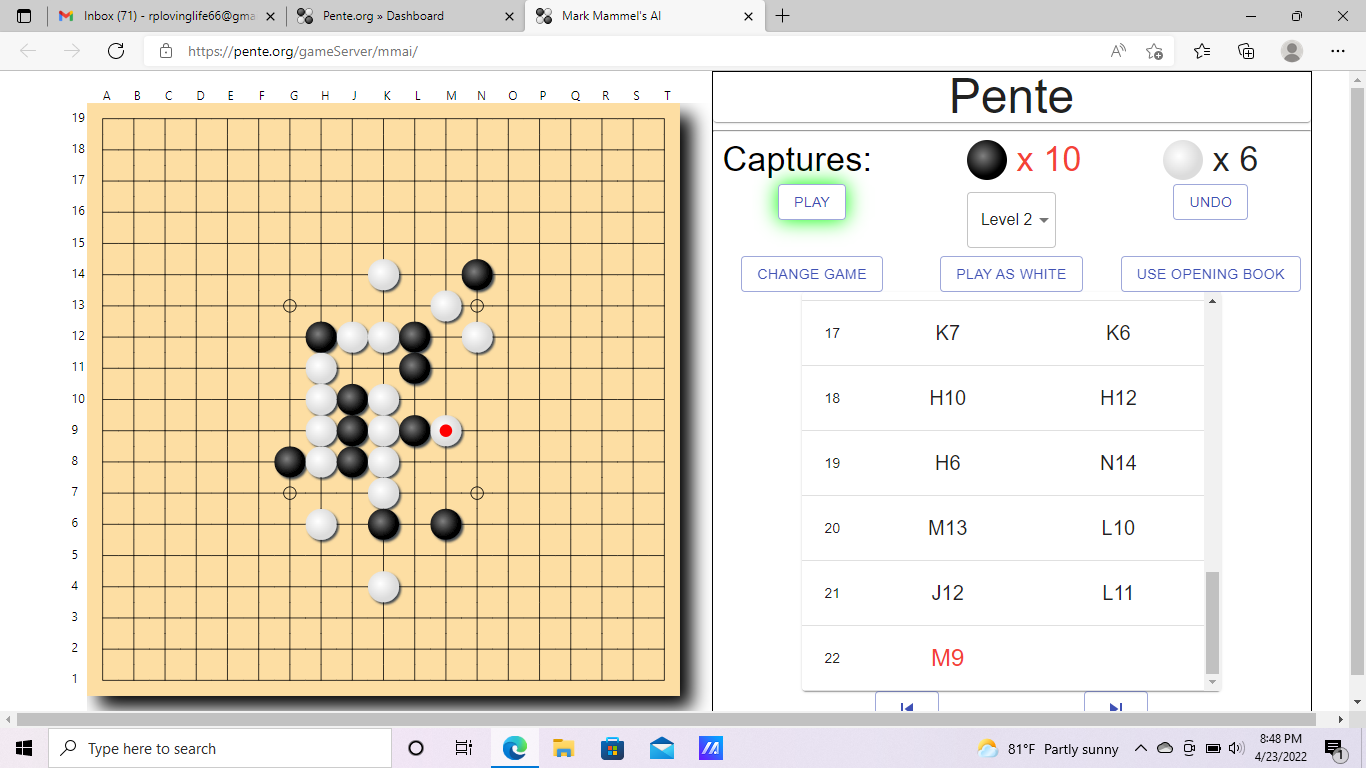The image size is (1366, 768).
Task: Open the Favorites list icon
Action: (x=1202, y=51)
